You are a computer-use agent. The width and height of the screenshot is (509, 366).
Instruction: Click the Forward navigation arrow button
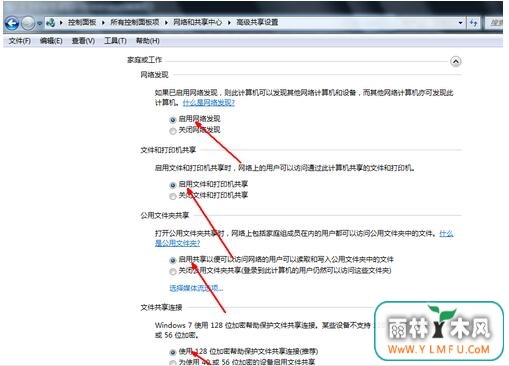tap(28, 23)
